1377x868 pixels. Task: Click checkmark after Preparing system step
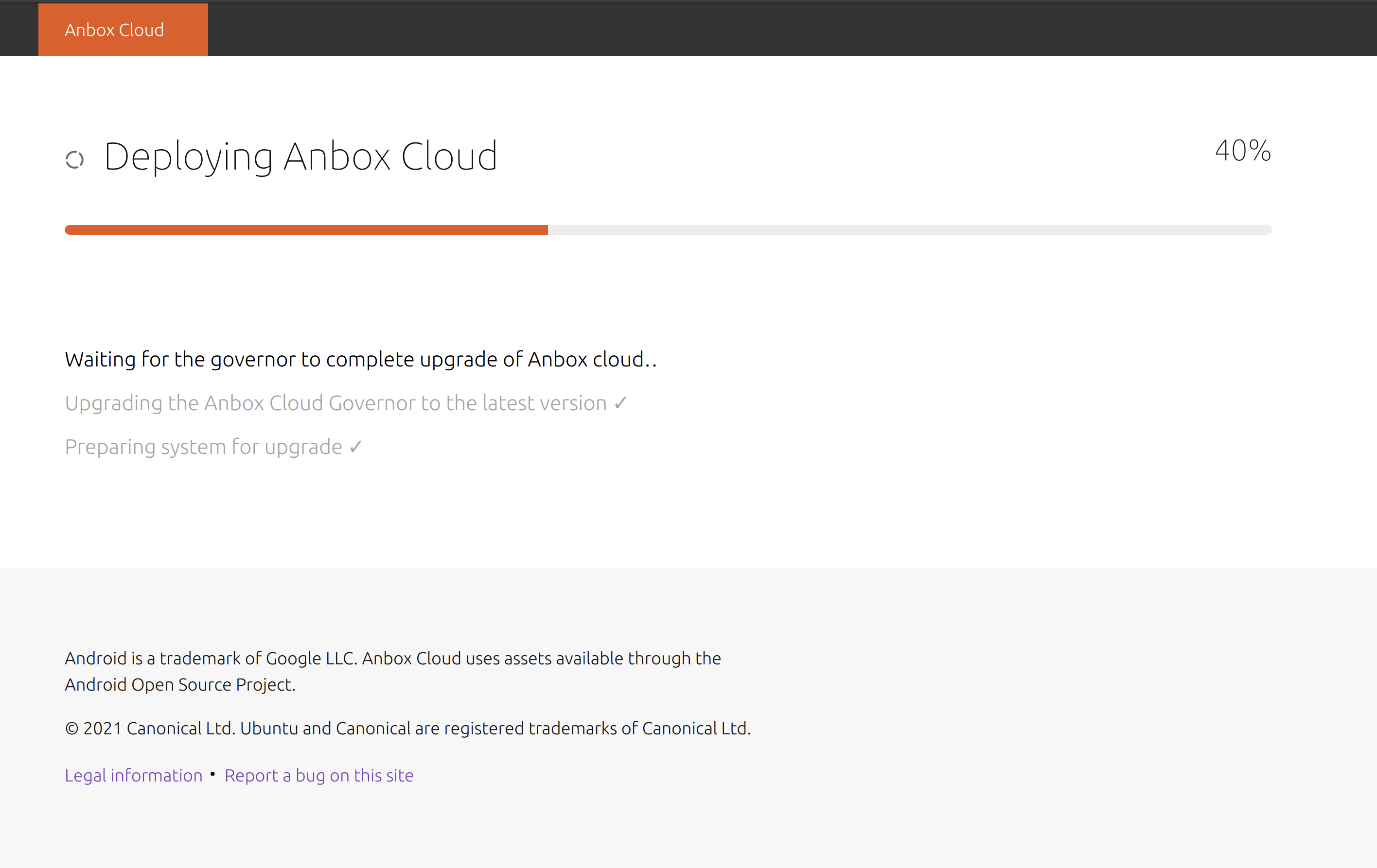(x=356, y=447)
